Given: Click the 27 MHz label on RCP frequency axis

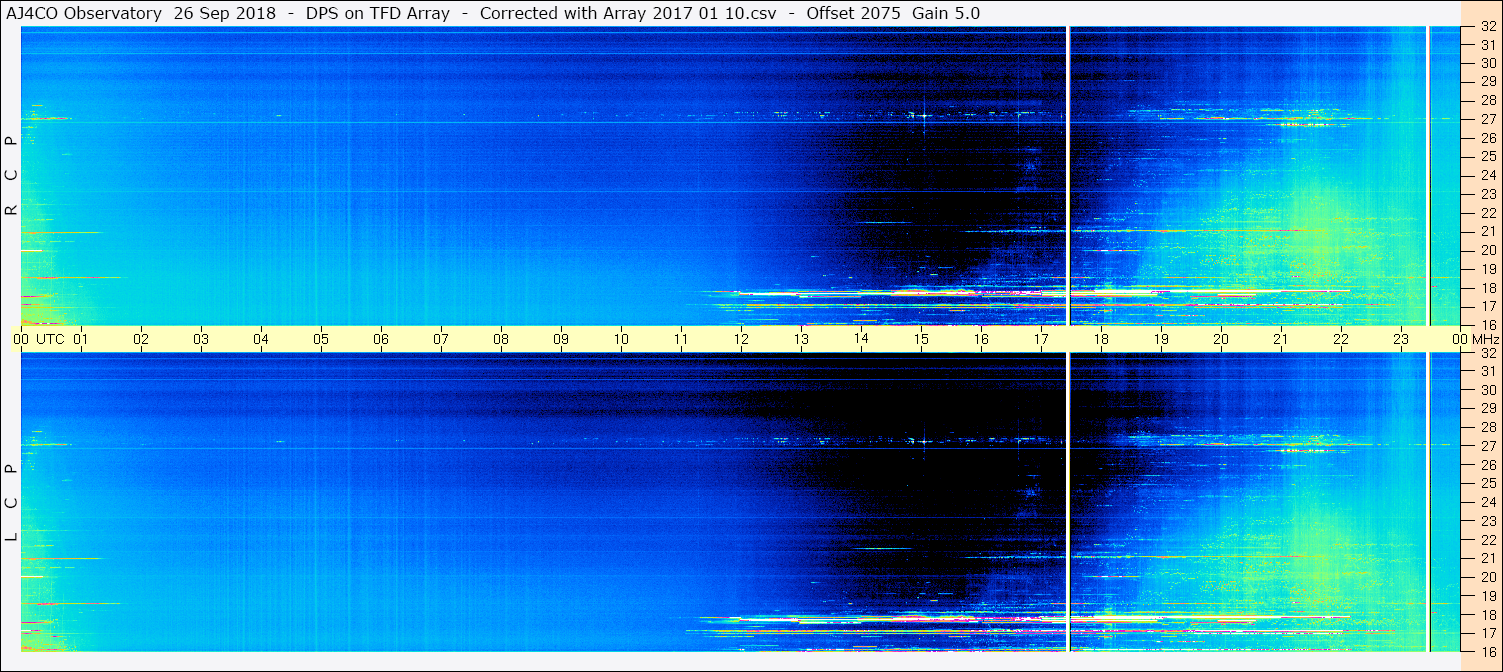Looking at the screenshot, I should [x=1488, y=120].
